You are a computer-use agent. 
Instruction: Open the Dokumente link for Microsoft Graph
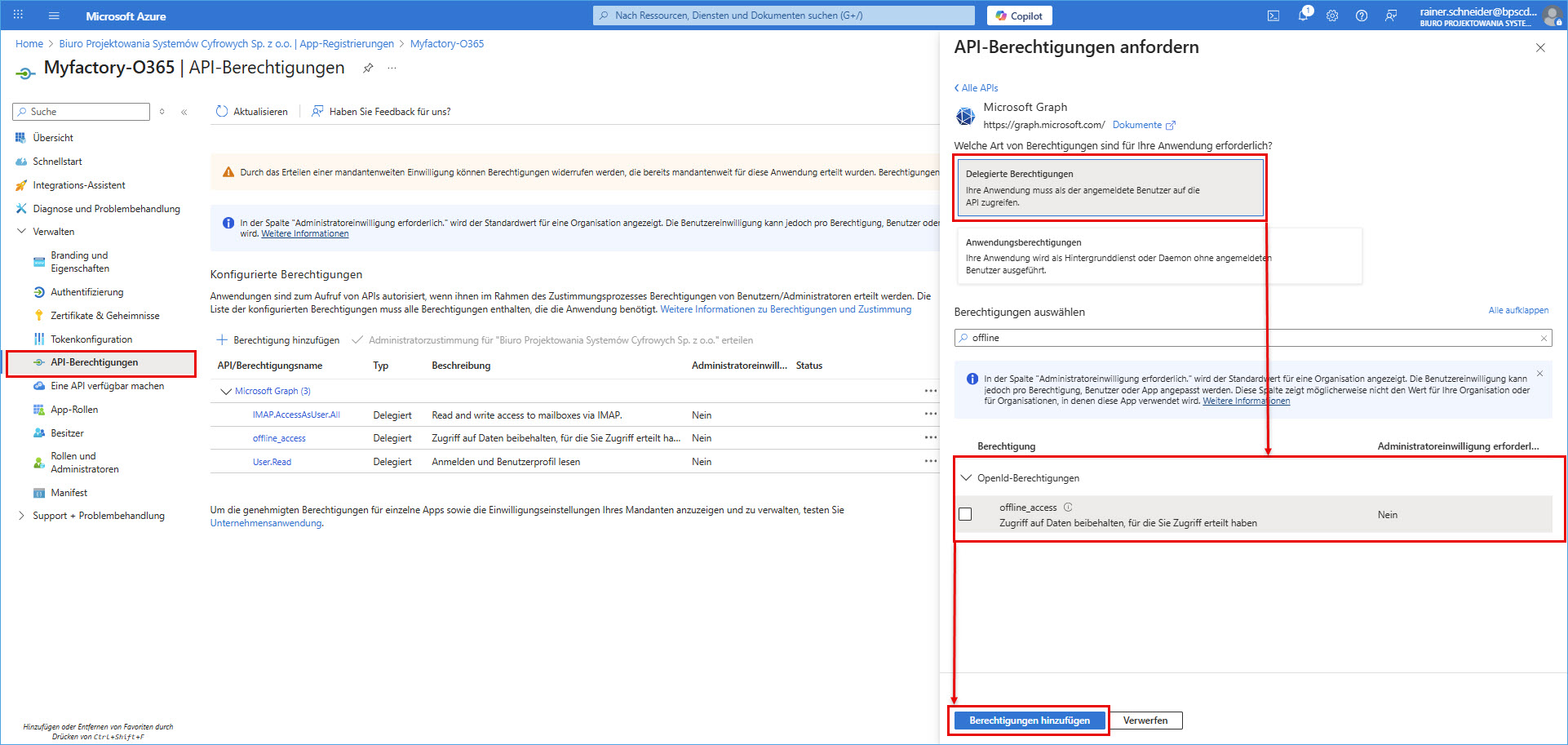tap(1143, 125)
